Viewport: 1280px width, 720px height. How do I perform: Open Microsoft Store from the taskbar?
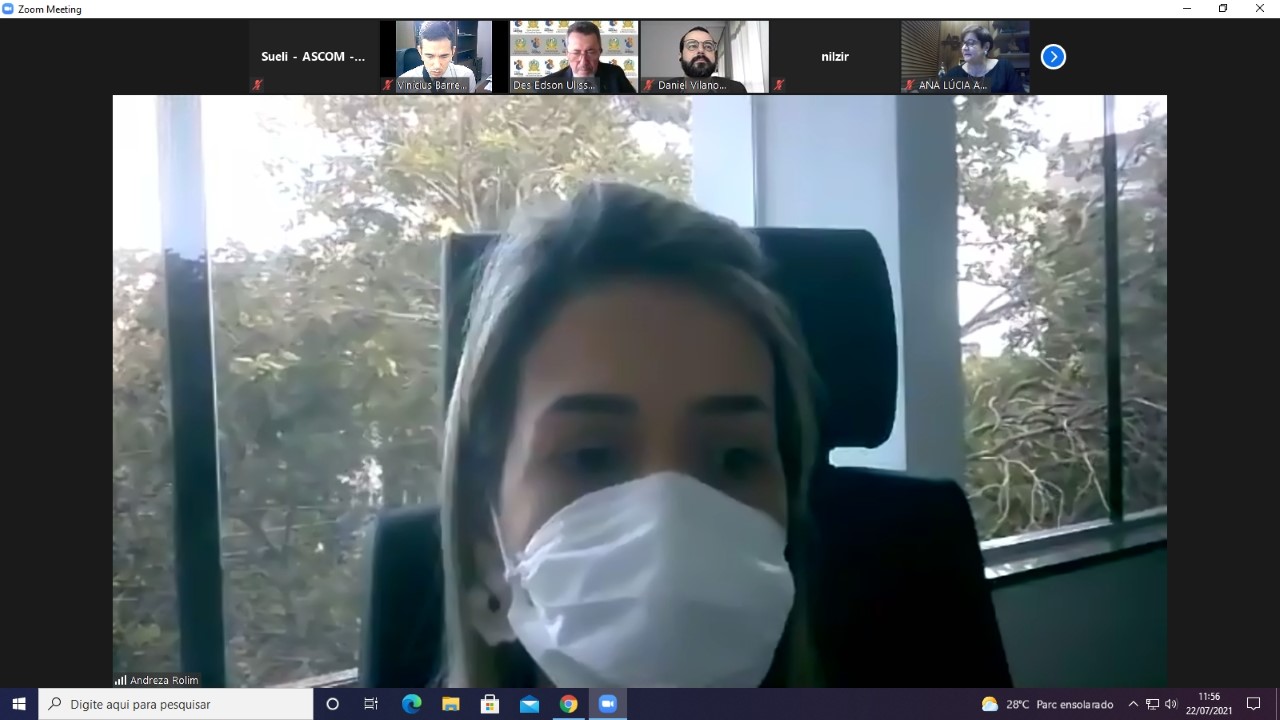490,704
